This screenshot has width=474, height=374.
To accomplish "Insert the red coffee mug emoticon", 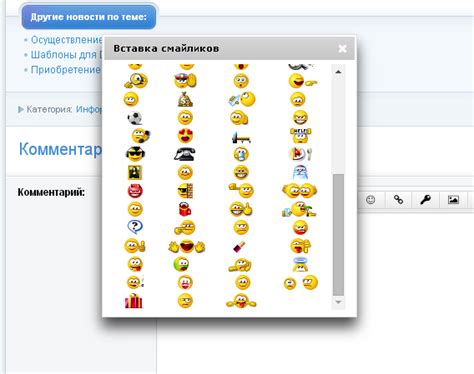I will click(x=185, y=209).
